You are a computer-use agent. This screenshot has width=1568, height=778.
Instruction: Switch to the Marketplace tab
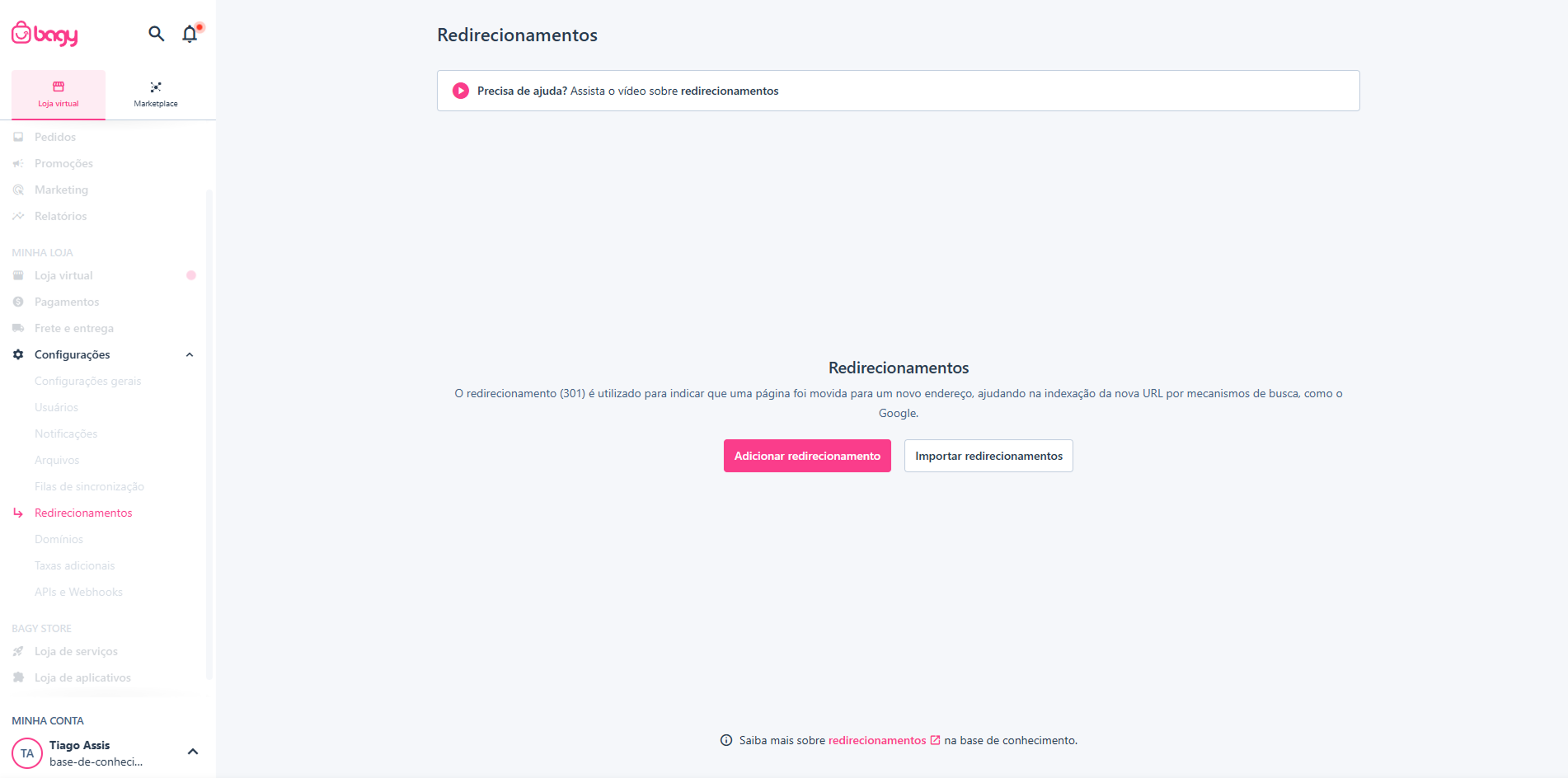point(156,95)
